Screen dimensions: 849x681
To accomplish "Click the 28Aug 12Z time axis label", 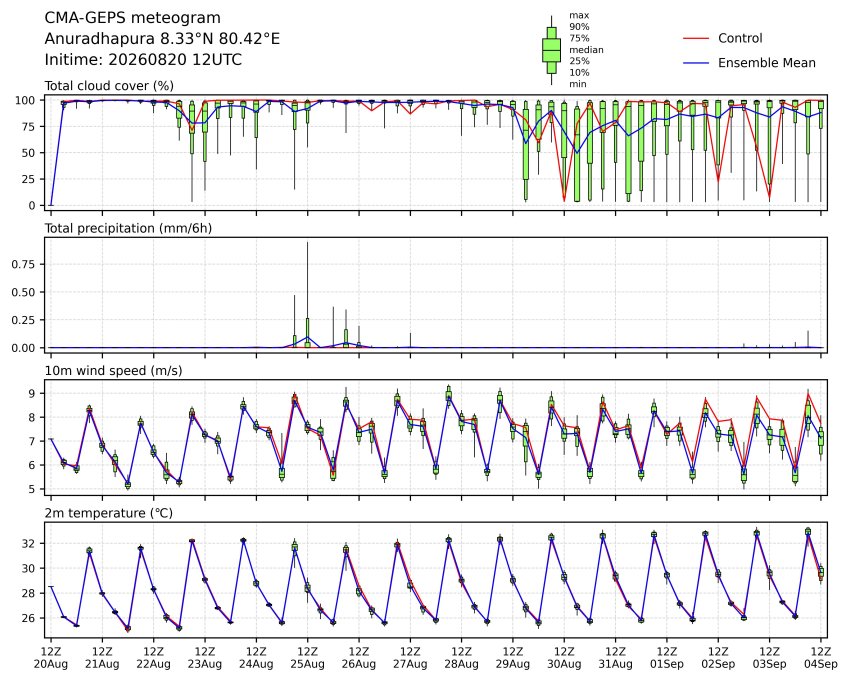I will [x=461, y=657].
